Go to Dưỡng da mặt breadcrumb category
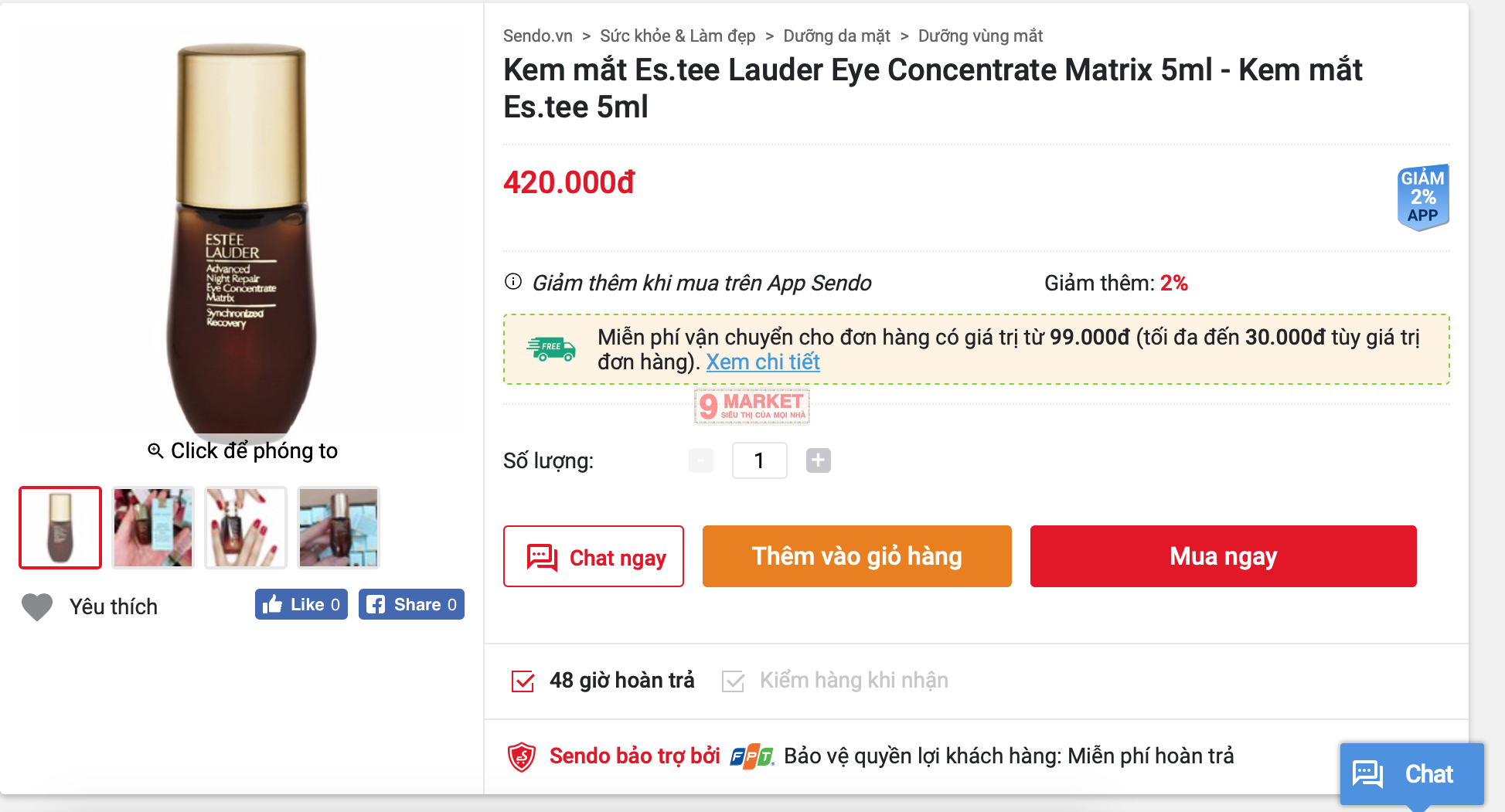The image size is (1505, 812). (836, 36)
